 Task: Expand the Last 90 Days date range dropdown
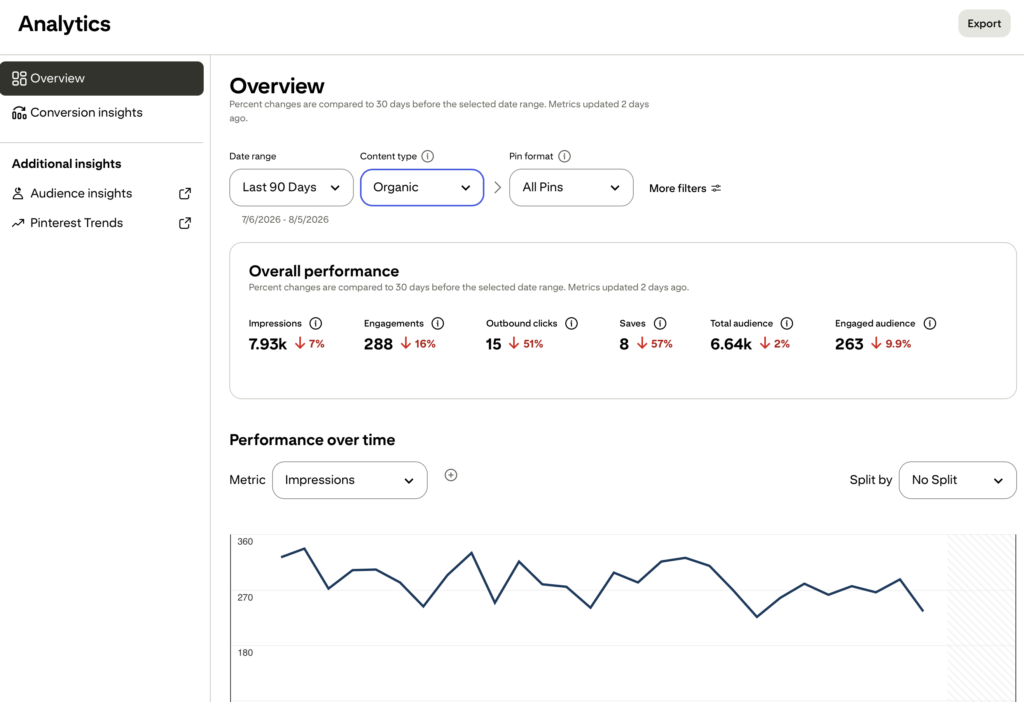coord(291,187)
